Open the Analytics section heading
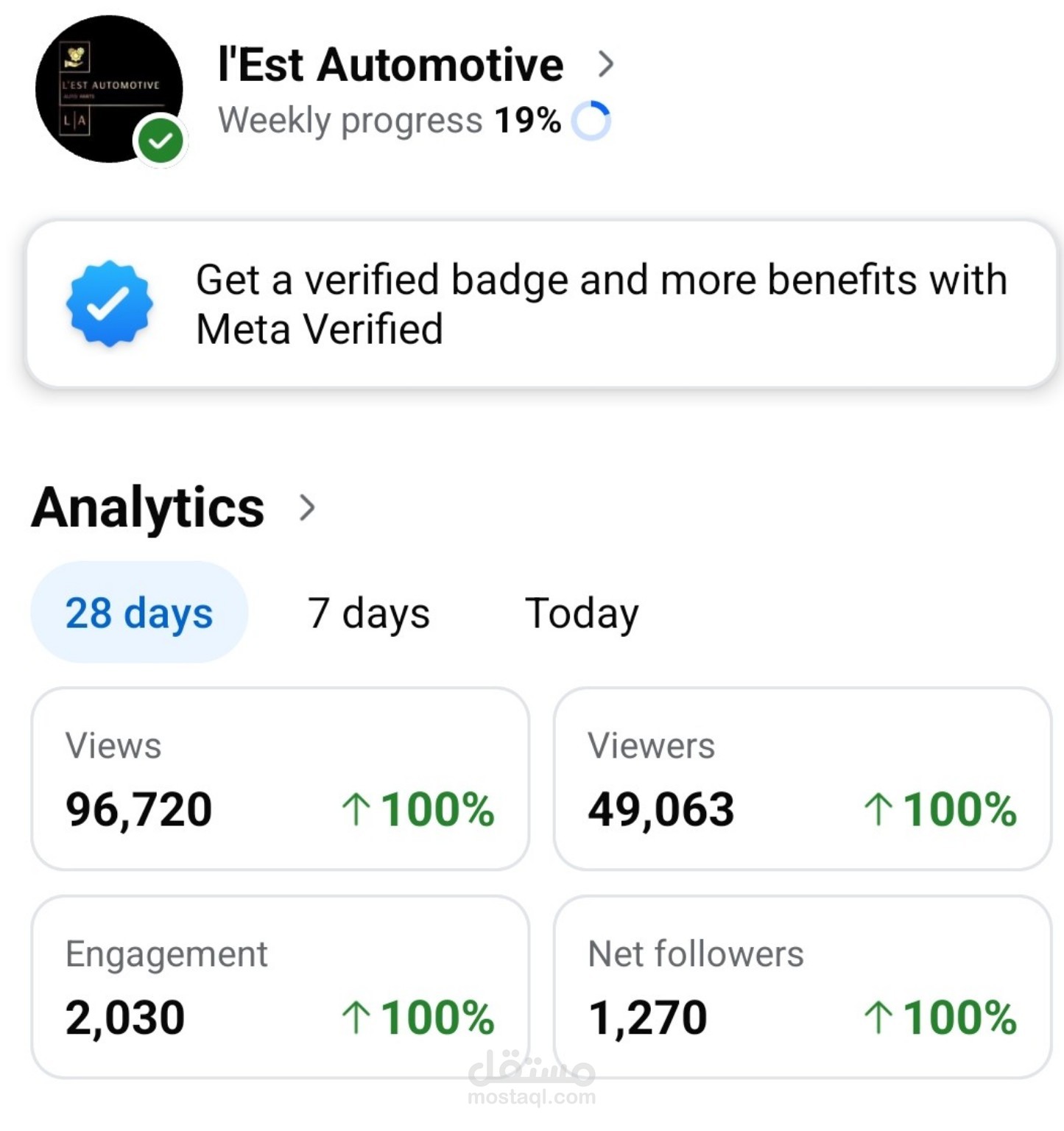1064x1131 pixels. [148, 508]
